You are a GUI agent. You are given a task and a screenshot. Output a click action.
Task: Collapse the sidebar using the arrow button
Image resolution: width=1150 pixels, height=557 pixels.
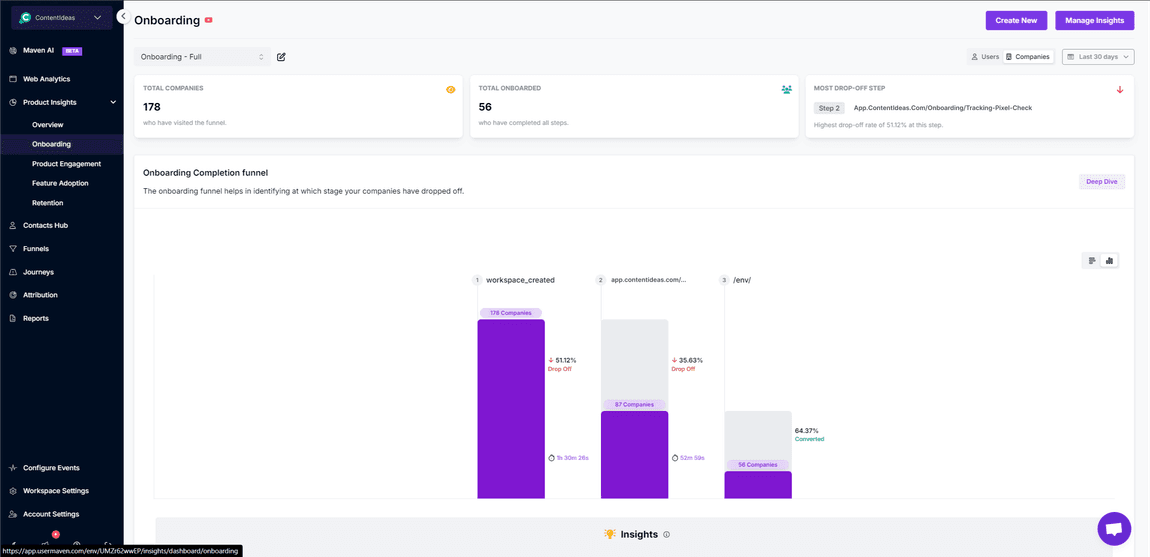click(122, 17)
